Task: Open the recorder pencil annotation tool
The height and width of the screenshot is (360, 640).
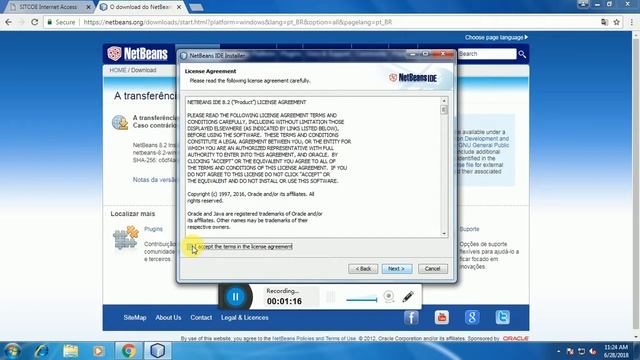Action: point(408,296)
